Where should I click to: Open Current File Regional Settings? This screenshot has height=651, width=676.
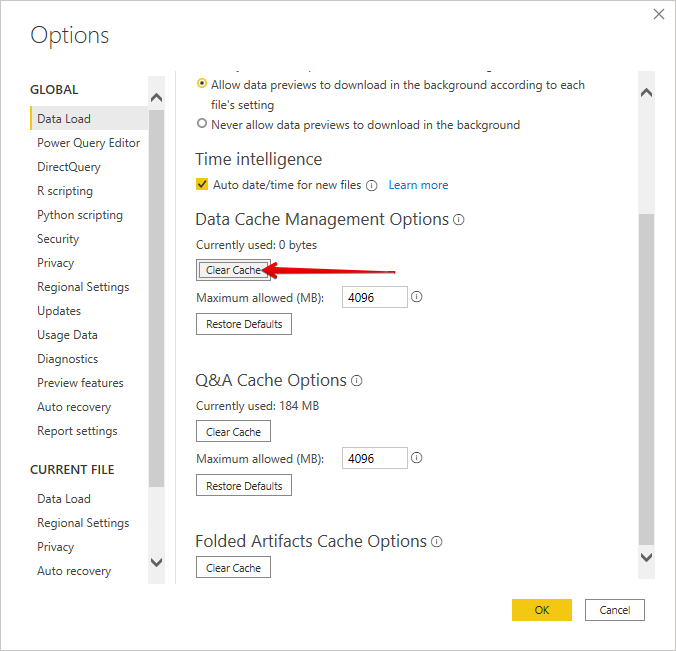[83, 523]
